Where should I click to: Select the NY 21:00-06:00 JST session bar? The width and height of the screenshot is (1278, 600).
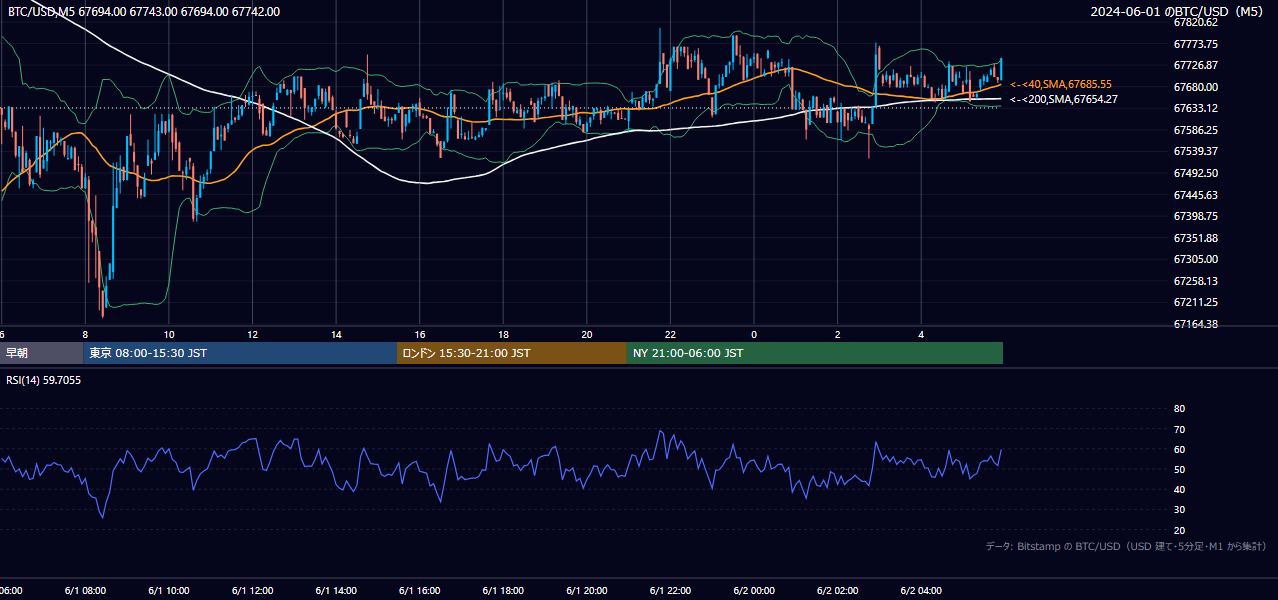815,353
